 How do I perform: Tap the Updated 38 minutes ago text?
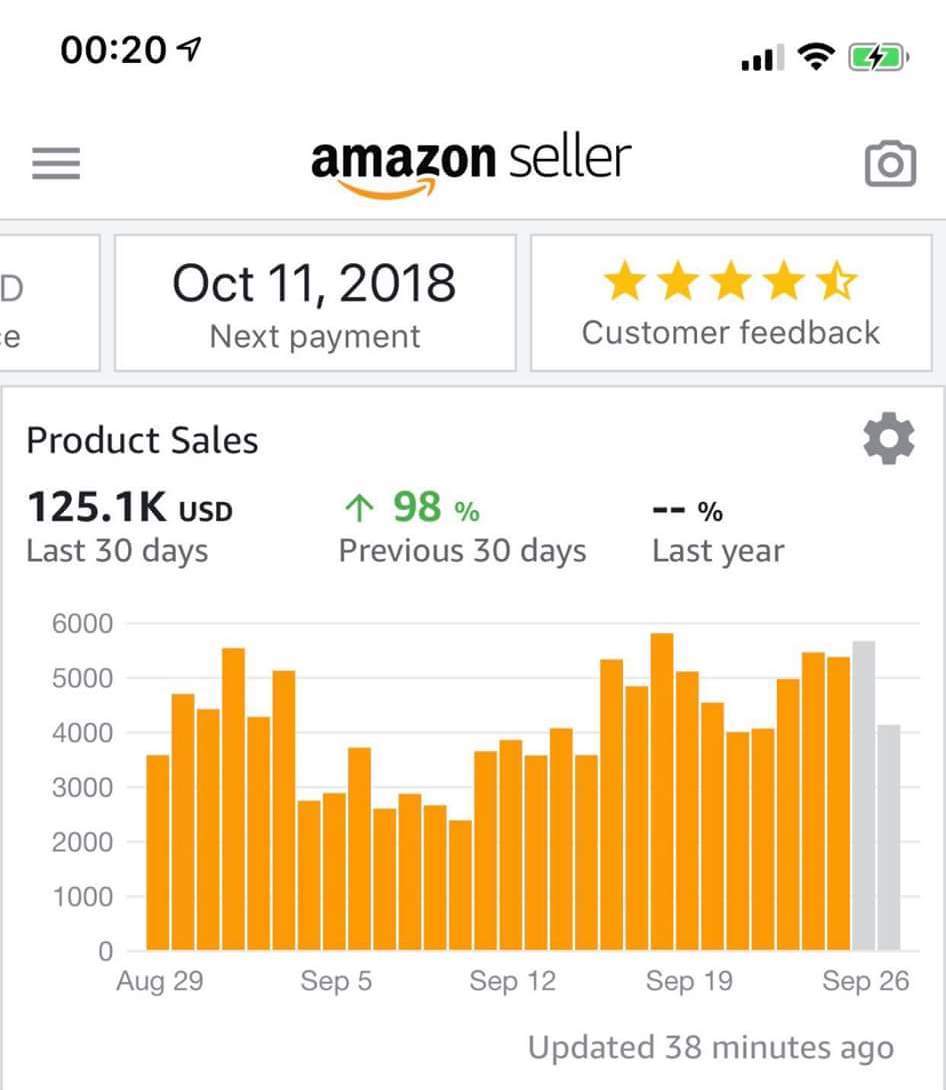(711, 1048)
